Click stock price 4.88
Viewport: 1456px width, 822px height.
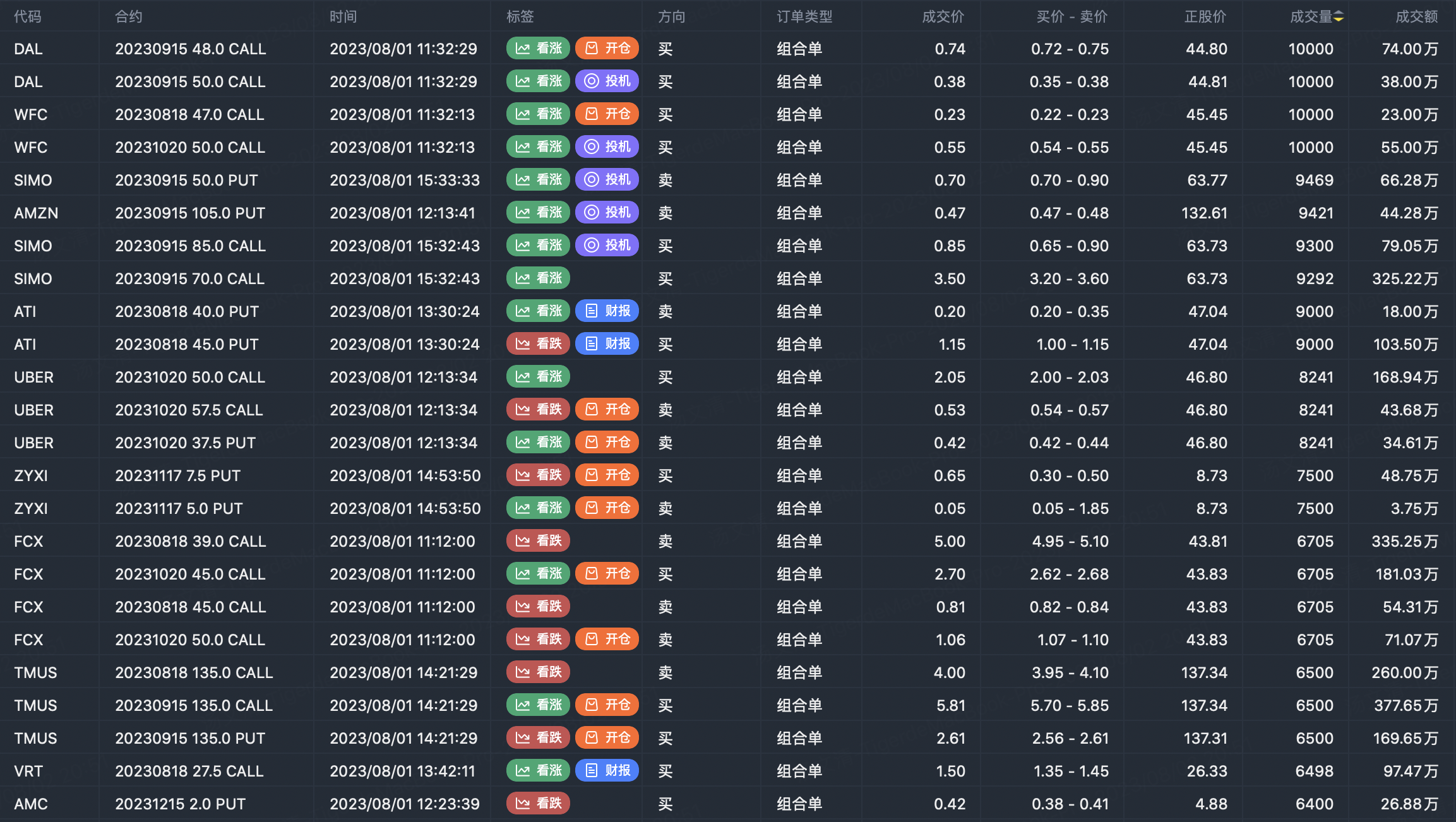pos(1211,804)
